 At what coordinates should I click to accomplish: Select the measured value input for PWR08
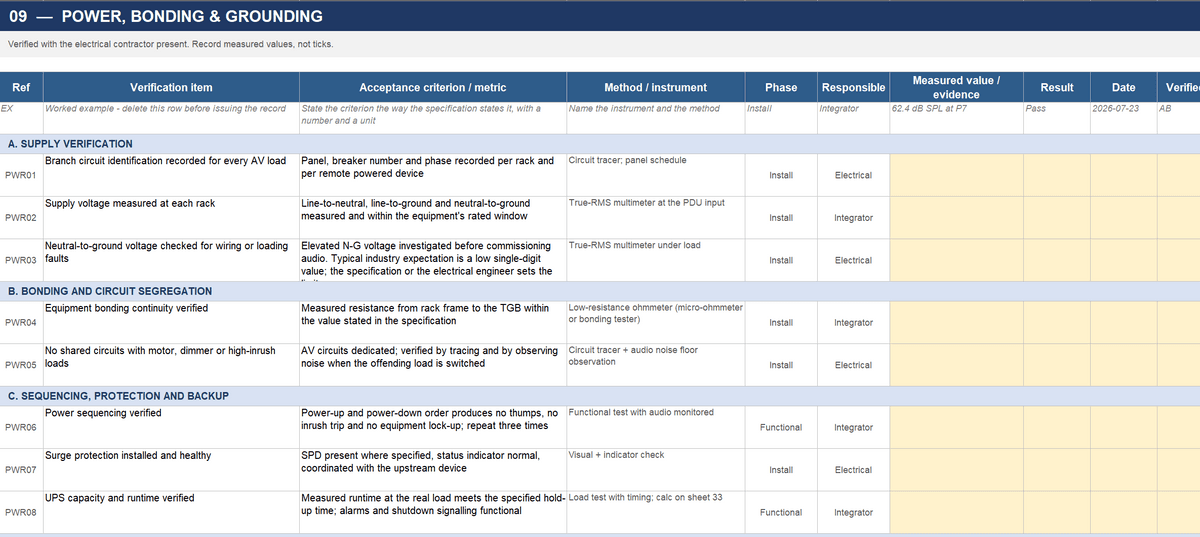956,512
